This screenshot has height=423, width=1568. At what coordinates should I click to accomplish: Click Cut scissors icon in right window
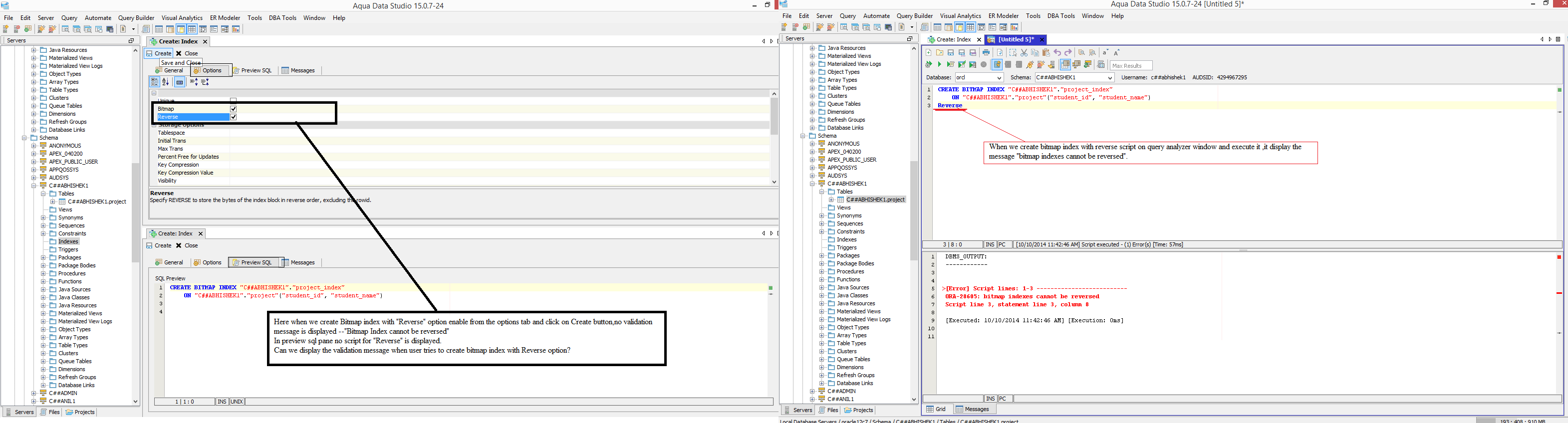[x=1024, y=53]
